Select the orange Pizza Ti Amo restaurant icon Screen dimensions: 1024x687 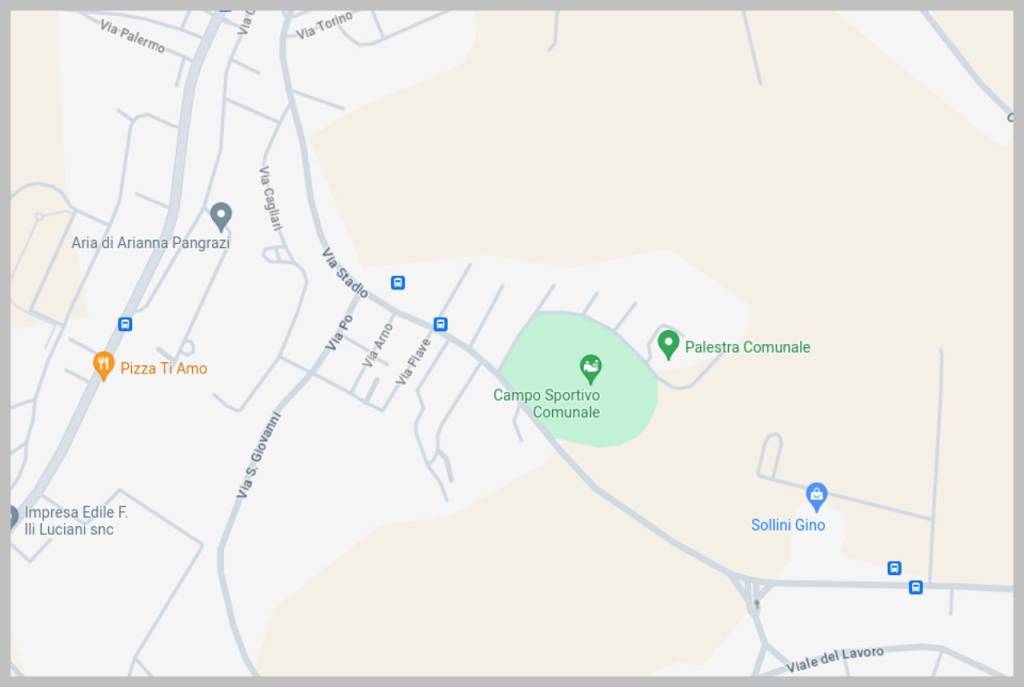coord(103,366)
